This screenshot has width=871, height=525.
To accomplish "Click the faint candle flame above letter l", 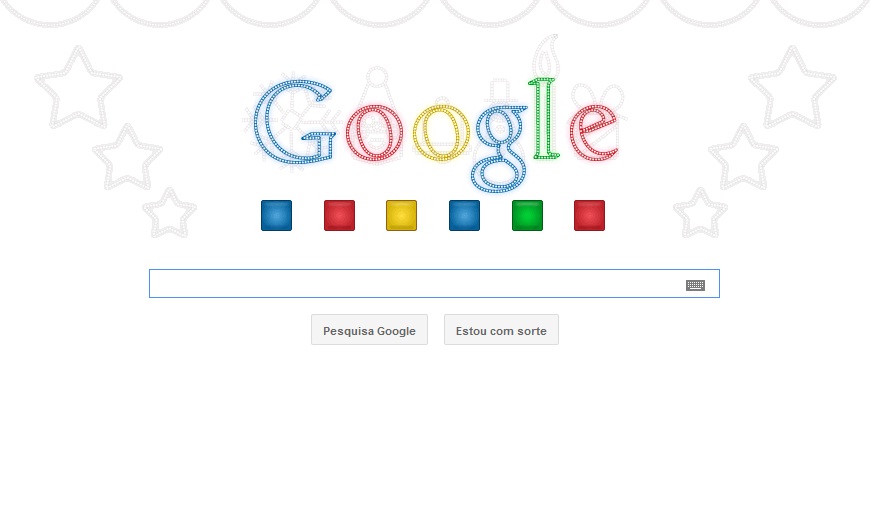I will tap(547, 56).
